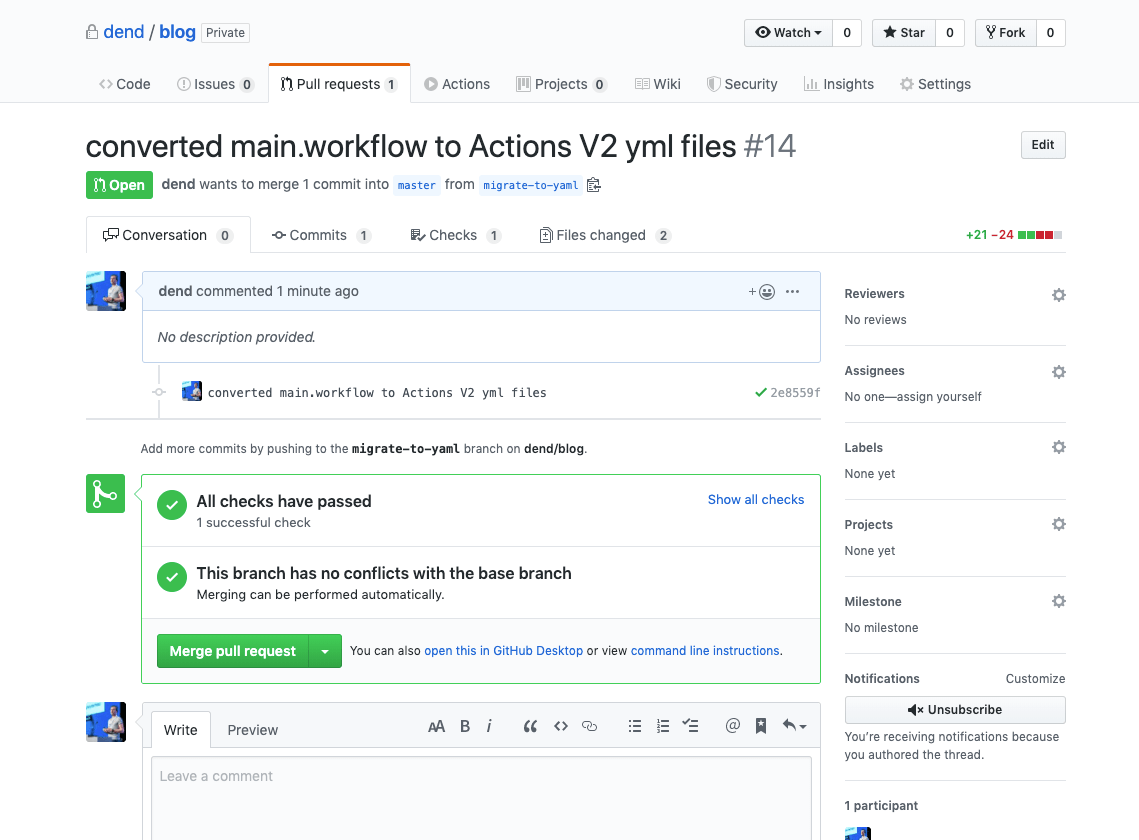This screenshot has width=1139, height=840.
Task: Open the Reviewers gear settings
Action: pos(1058,294)
